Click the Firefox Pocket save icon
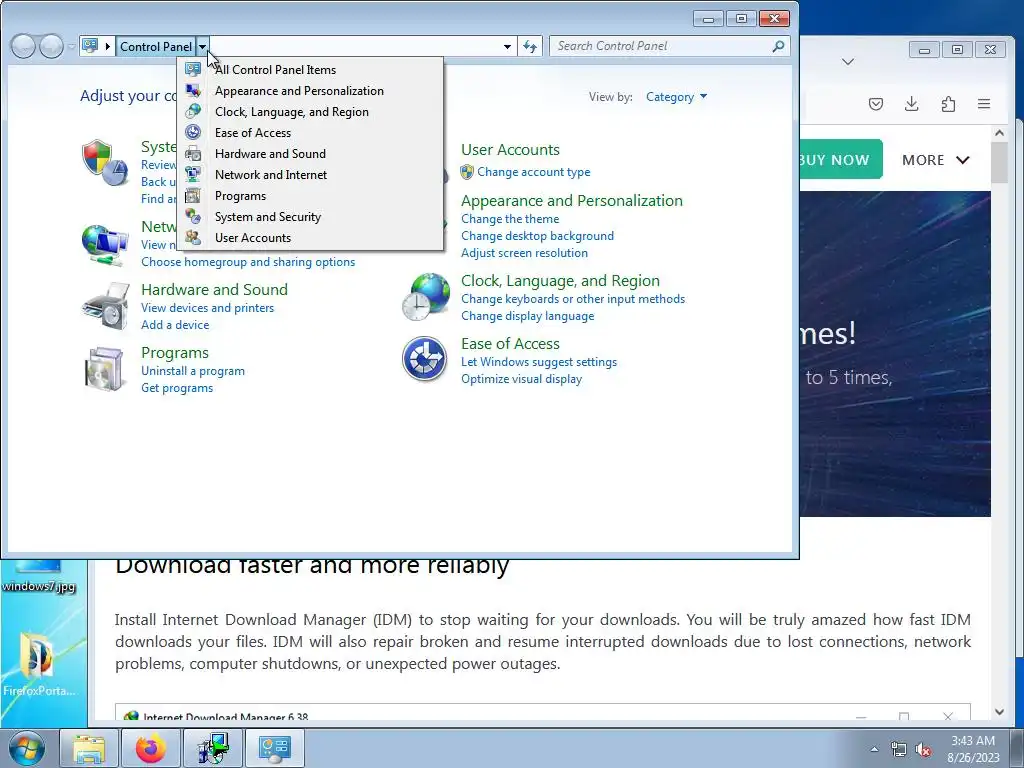The width and height of the screenshot is (1024, 768). coord(876,104)
